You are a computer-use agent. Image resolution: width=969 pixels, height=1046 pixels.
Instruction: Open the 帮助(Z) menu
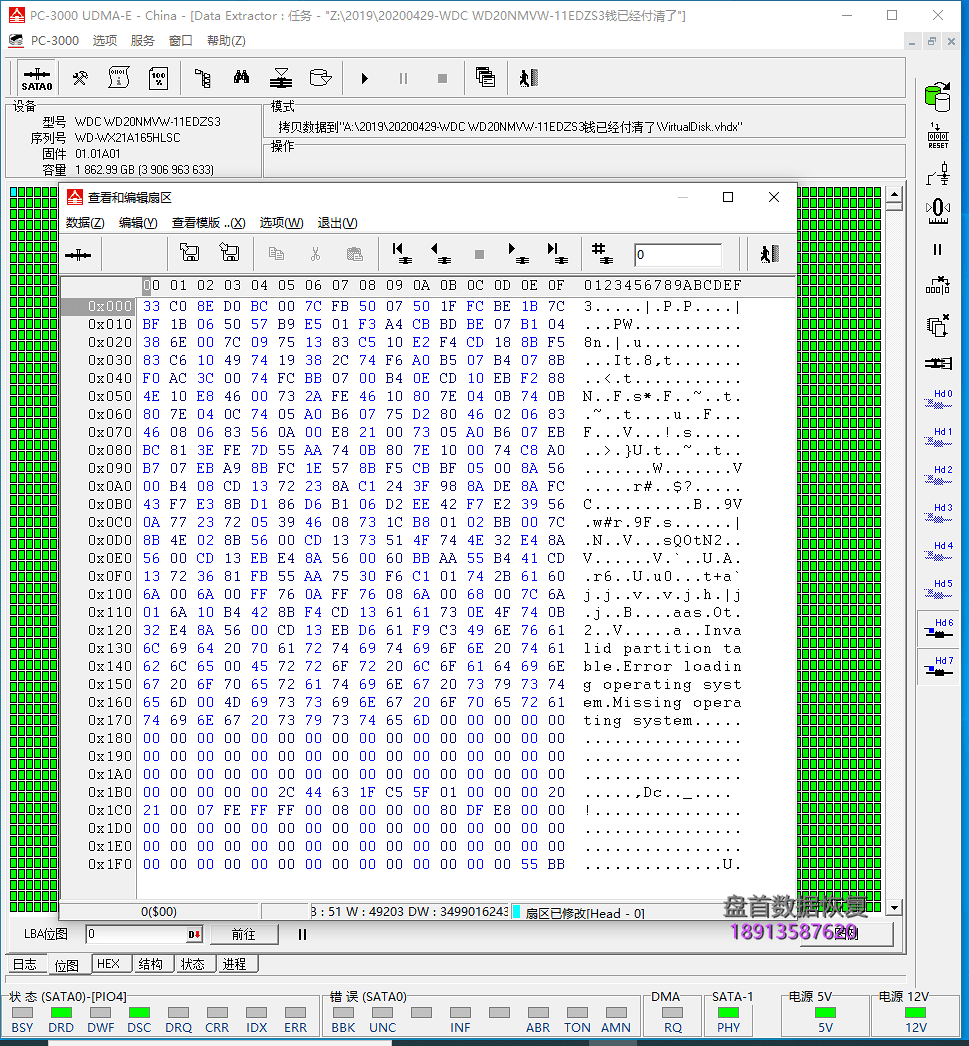[x=226, y=41]
